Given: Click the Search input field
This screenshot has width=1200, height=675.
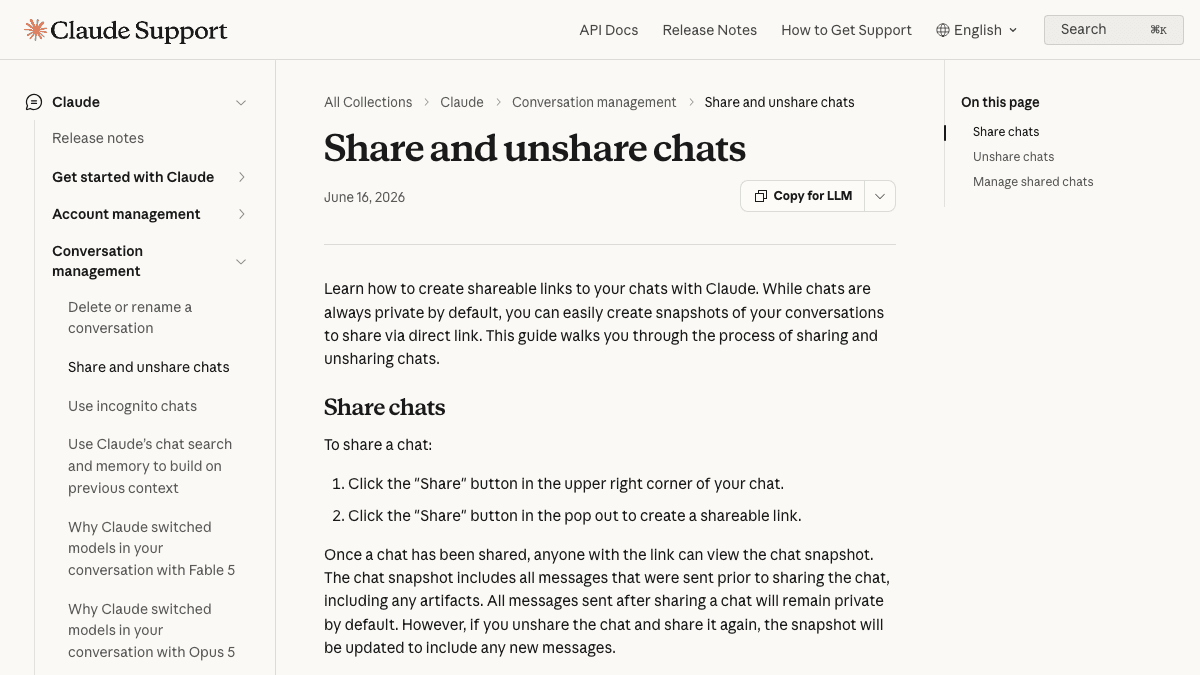Looking at the screenshot, I should coord(1114,30).
